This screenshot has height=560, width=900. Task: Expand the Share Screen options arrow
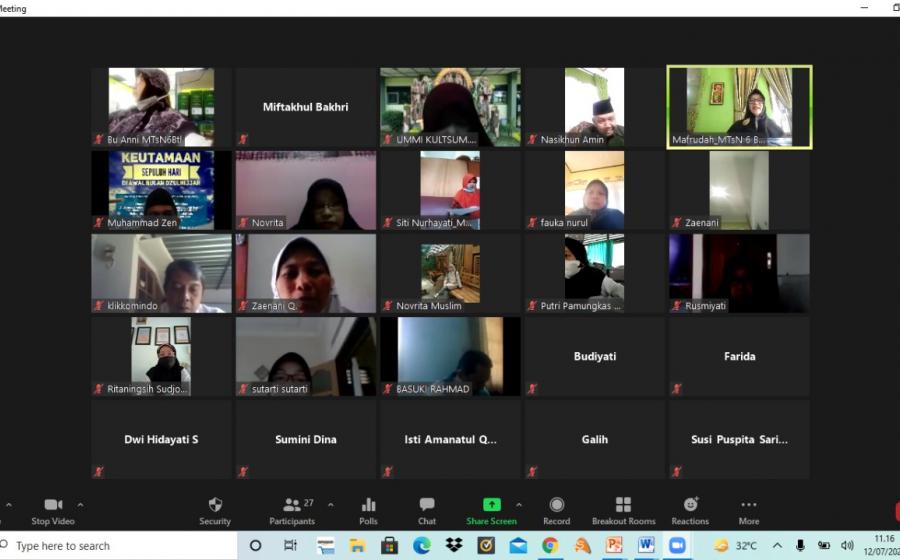point(519,504)
